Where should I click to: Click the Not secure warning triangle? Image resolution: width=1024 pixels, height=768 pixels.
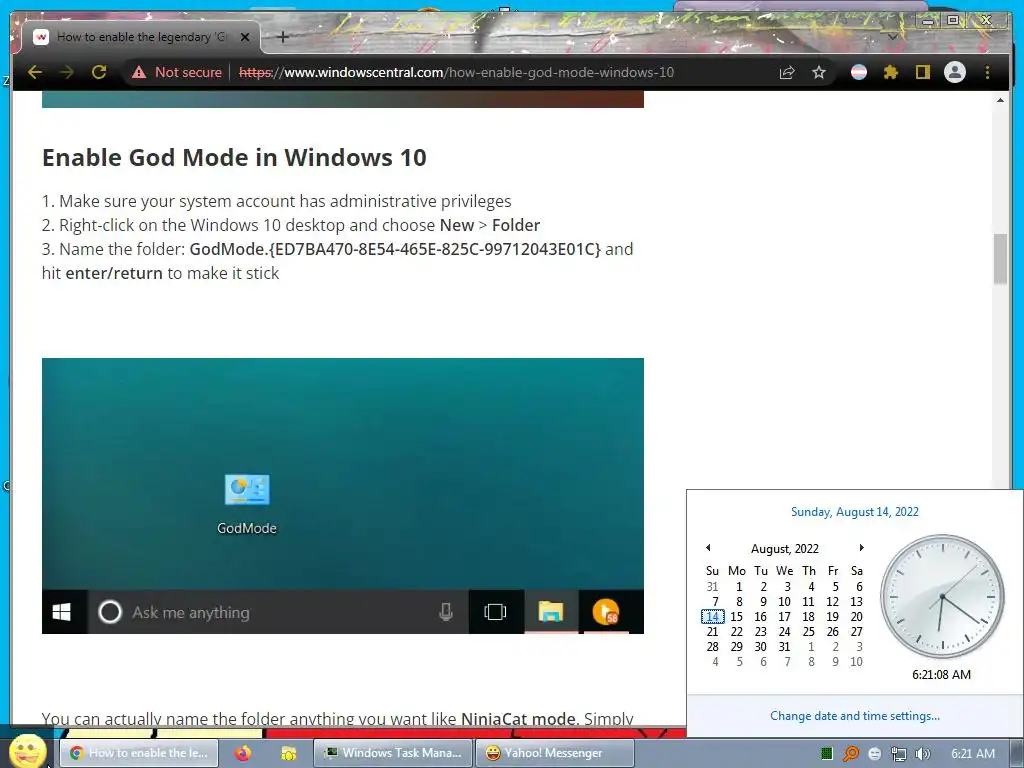click(139, 72)
